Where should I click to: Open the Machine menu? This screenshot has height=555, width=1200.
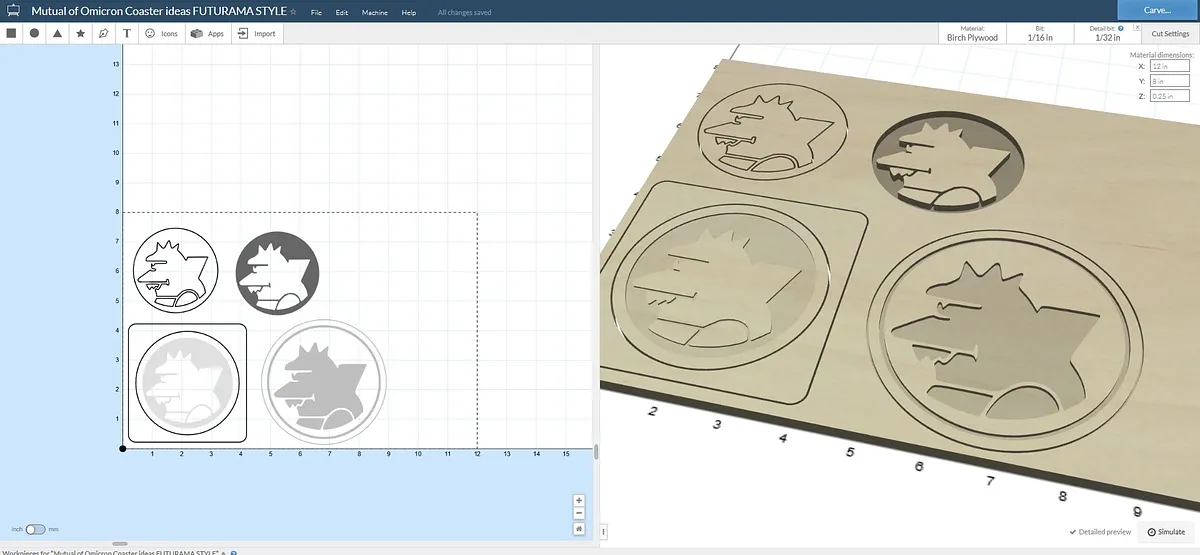point(375,12)
